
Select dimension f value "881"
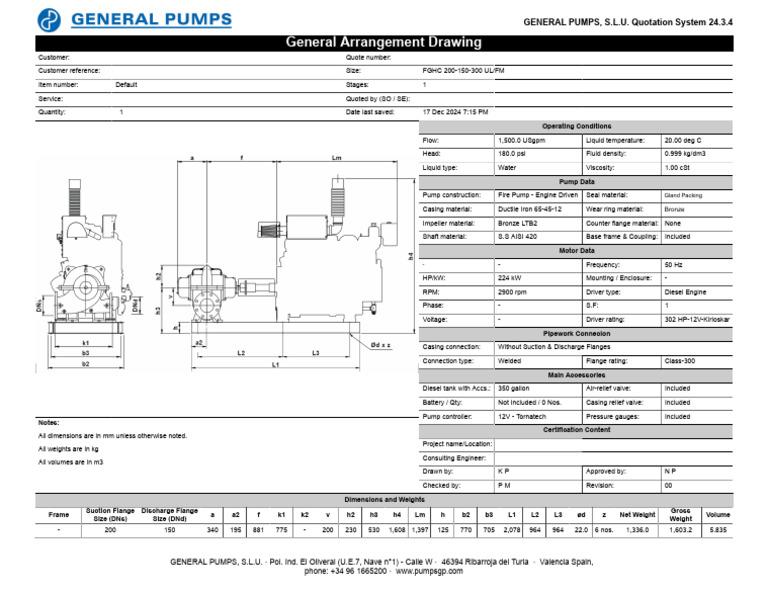pos(259,530)
